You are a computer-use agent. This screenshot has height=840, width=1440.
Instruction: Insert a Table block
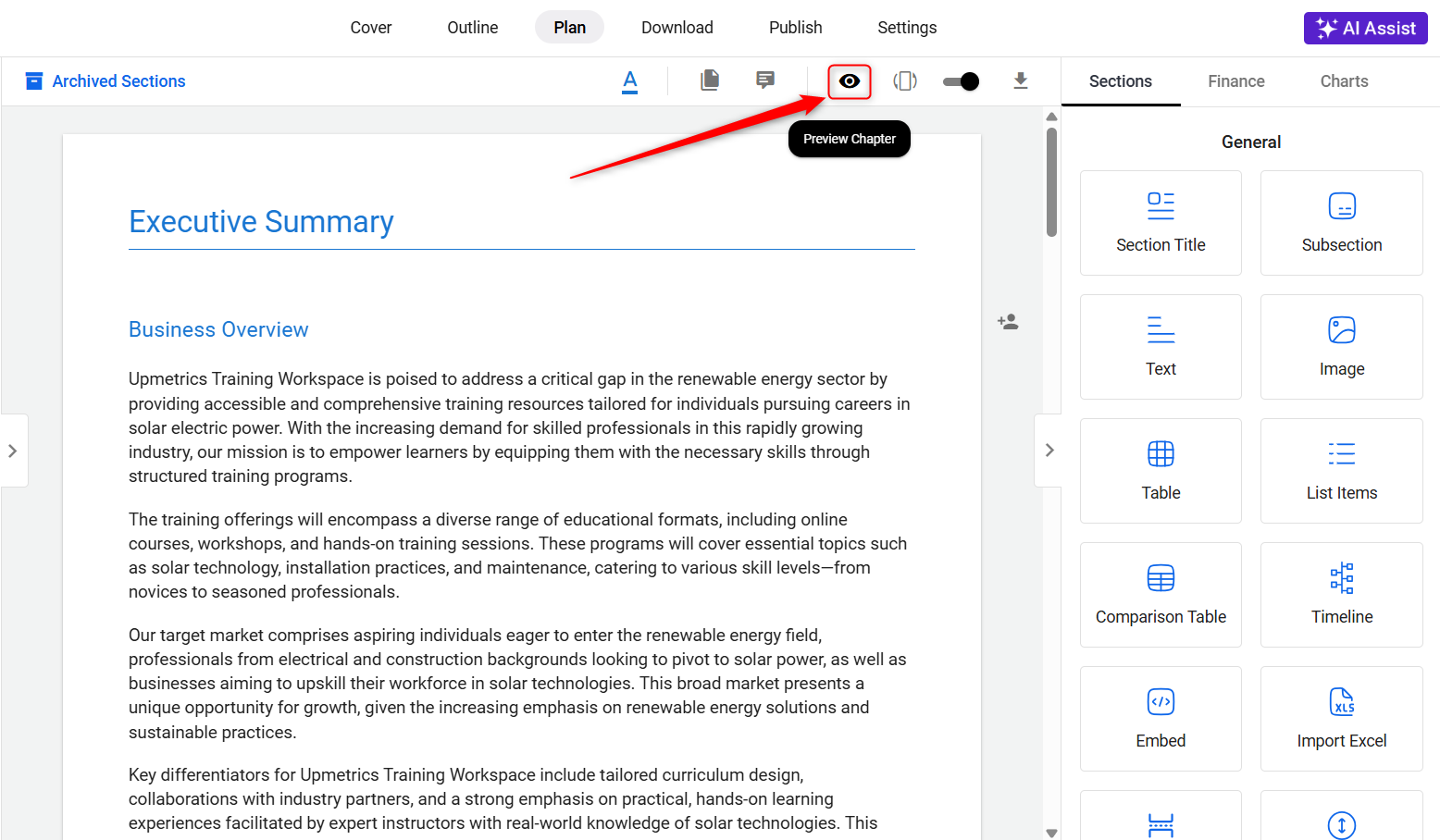1161,471
